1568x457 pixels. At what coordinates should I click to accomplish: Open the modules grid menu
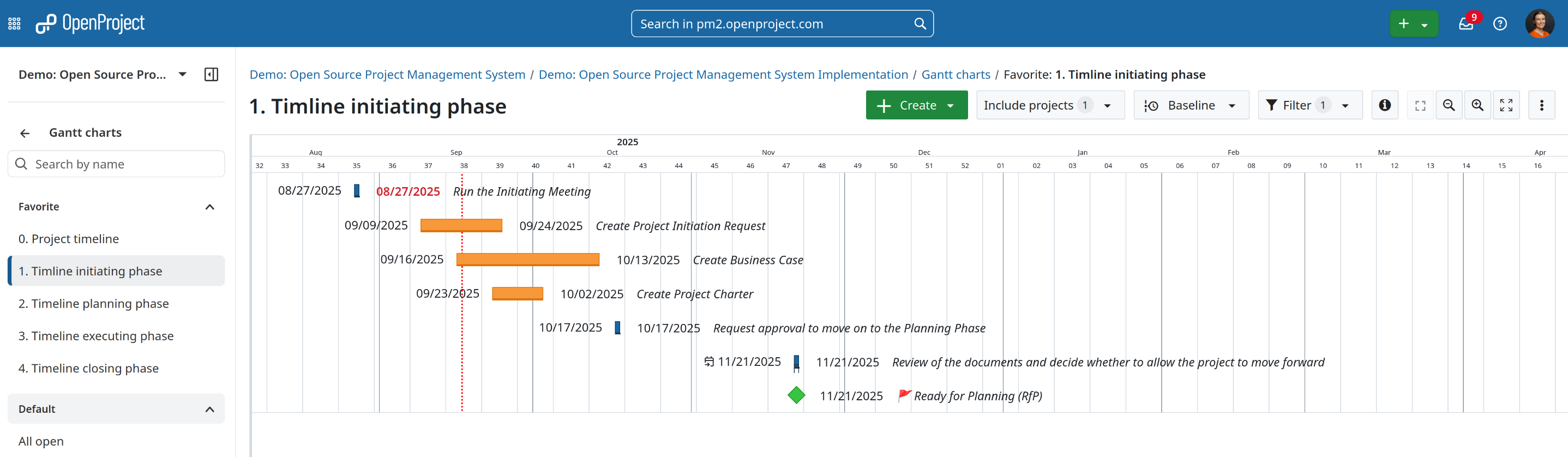[x=14, y=24]
